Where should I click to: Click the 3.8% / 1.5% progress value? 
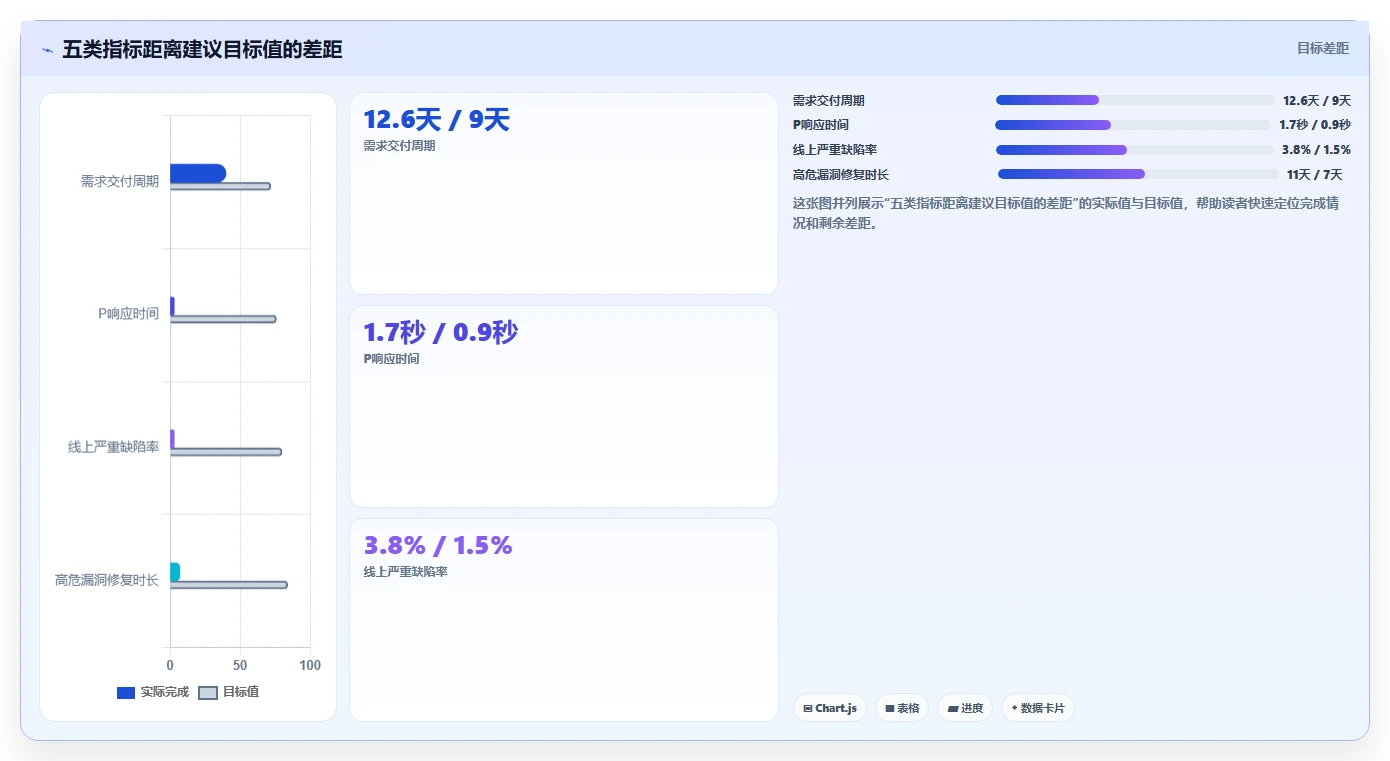[1316, 150]
